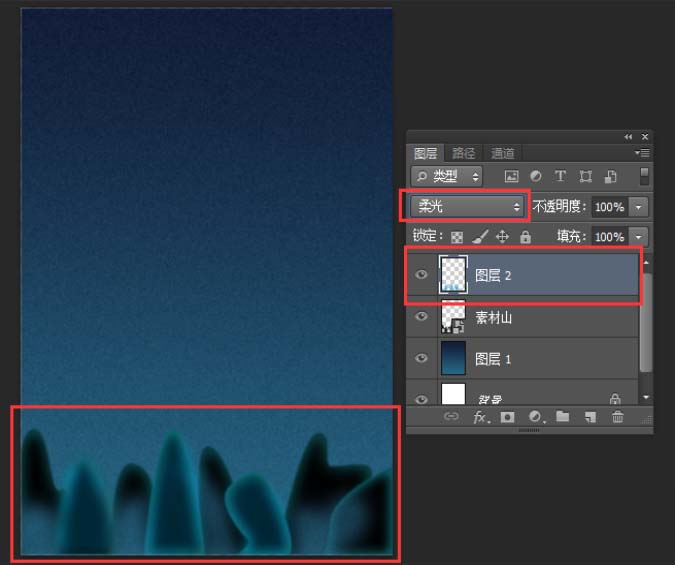This screenshot has width=675, height=565.
Task: Add a layer style with fx icon
Action: point(481,417)
